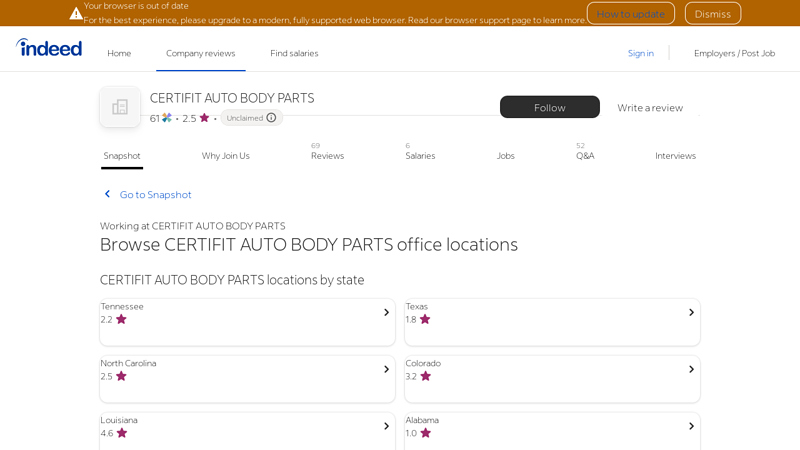
Task: Click the Louisiana rating star
Action: (121, 433)
